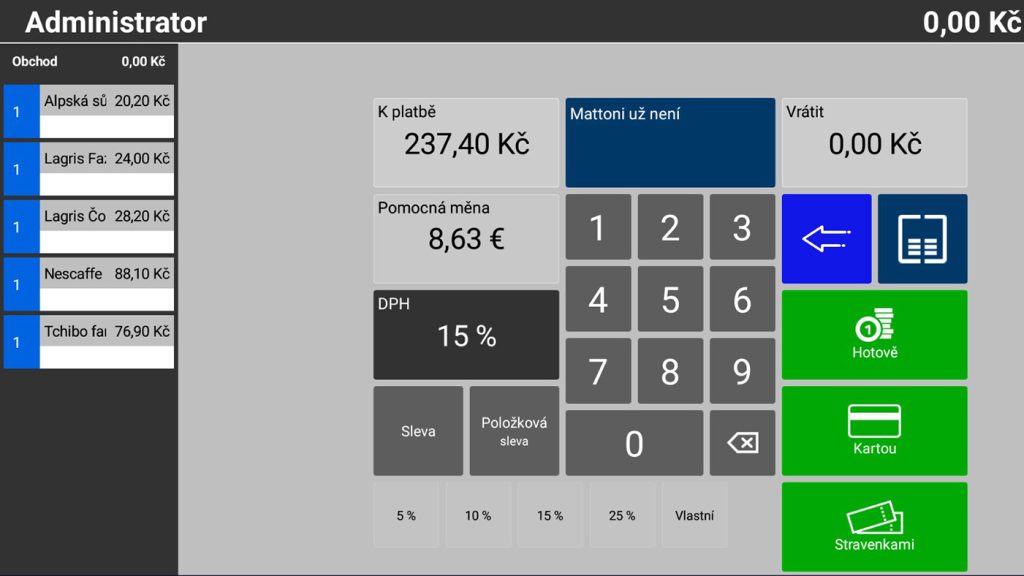
Task: Select the 10 % discount preset
Action: click(x=478, y=515)
